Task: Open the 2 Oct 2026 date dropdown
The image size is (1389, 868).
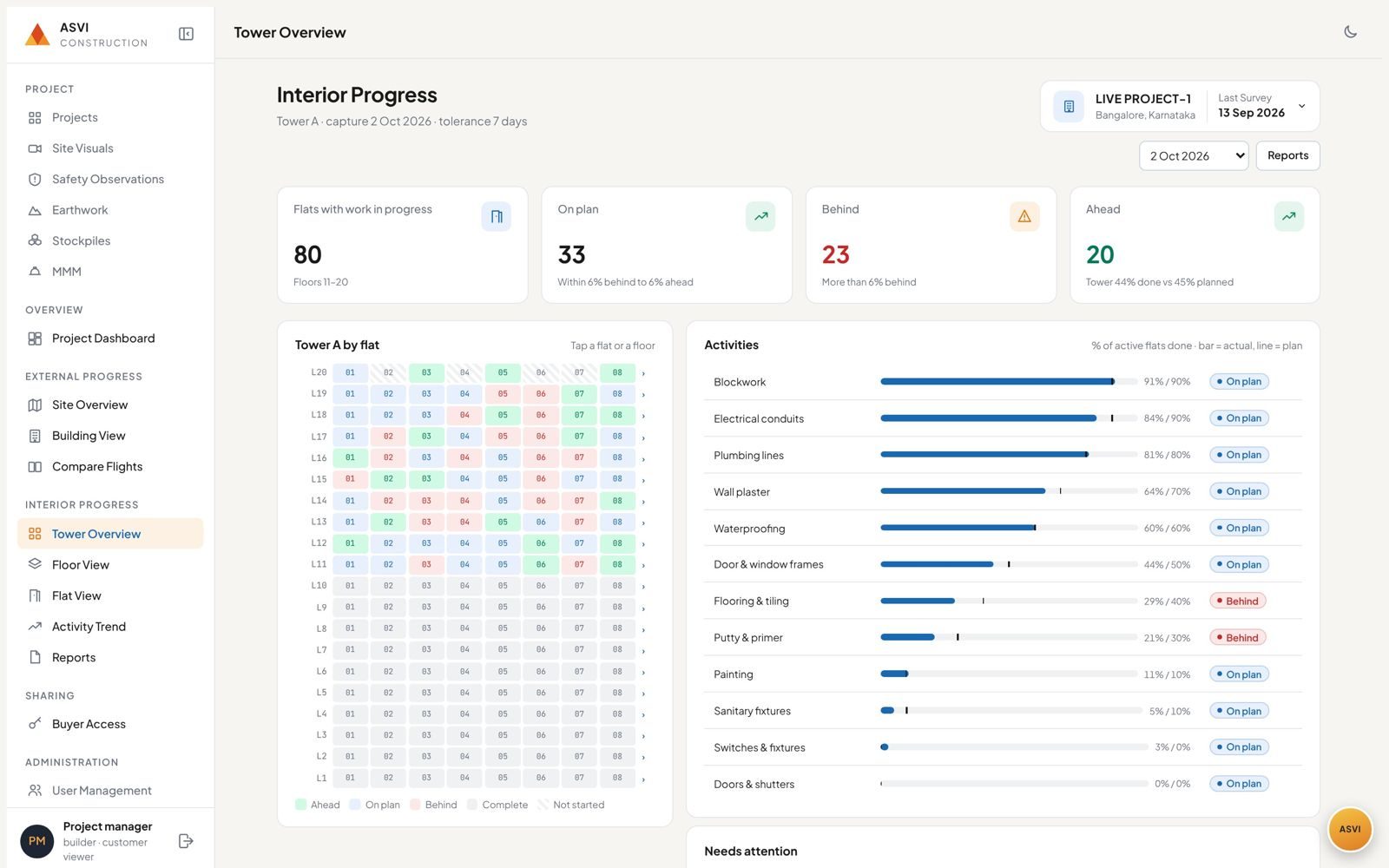Action: click(1194, 156)
